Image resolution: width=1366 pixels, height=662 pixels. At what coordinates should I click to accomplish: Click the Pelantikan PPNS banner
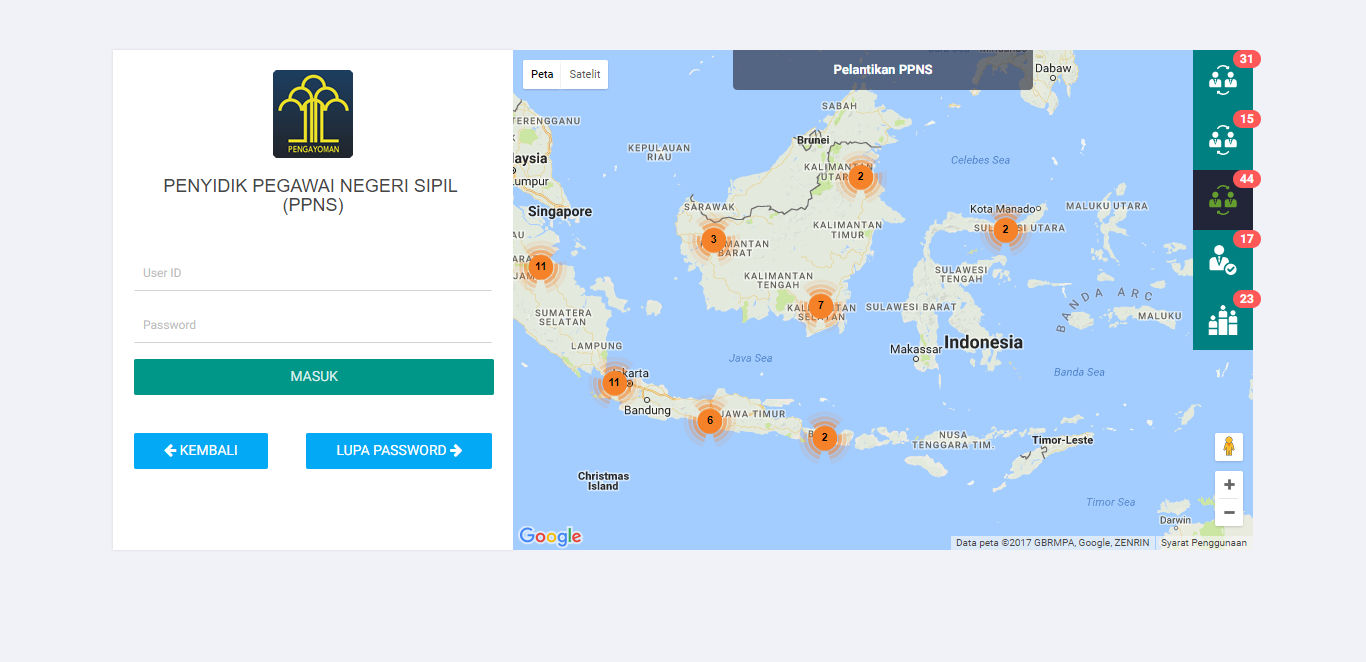point(882,70)
